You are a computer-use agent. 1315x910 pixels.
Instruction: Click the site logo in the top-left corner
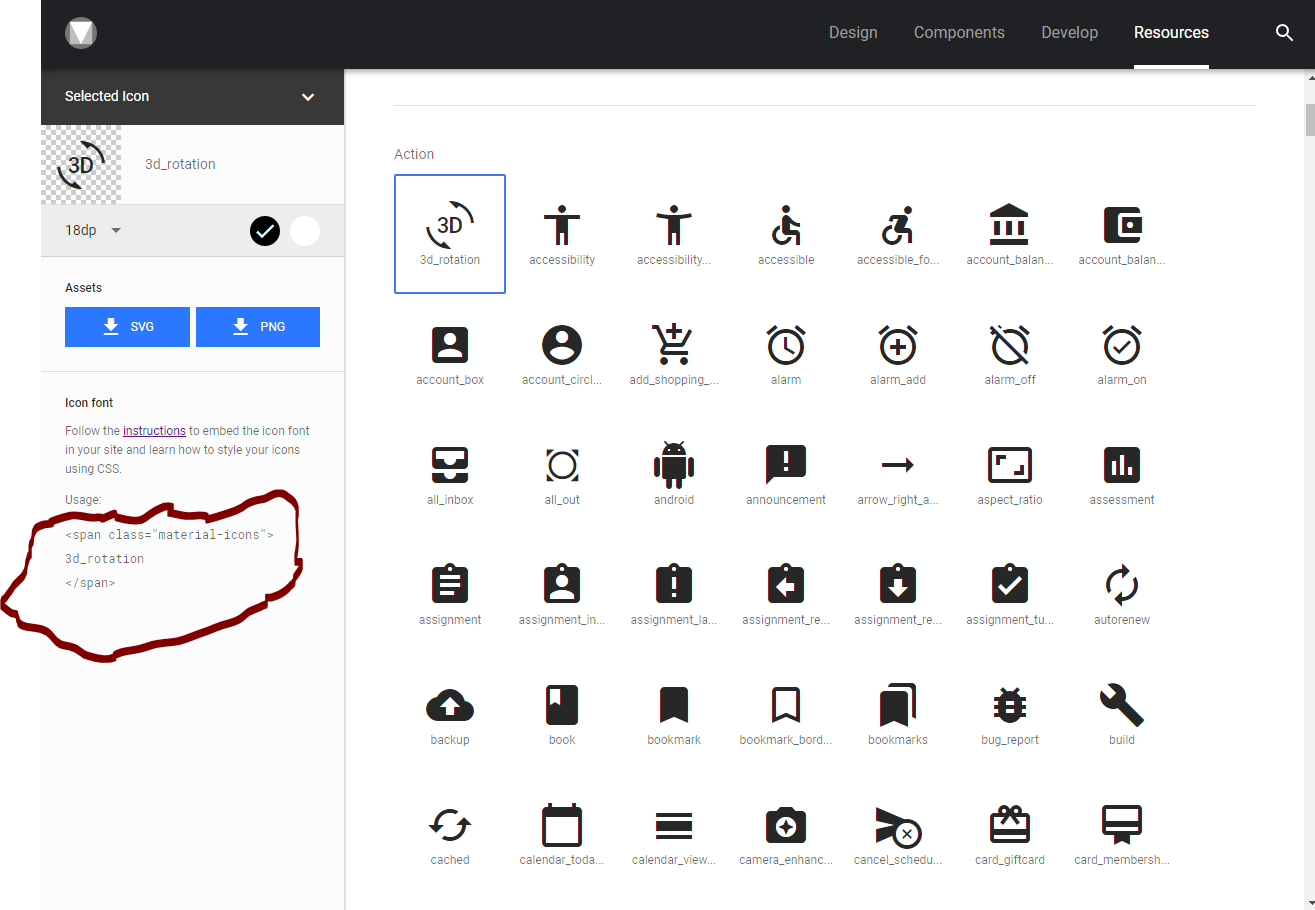click(80, 33)
